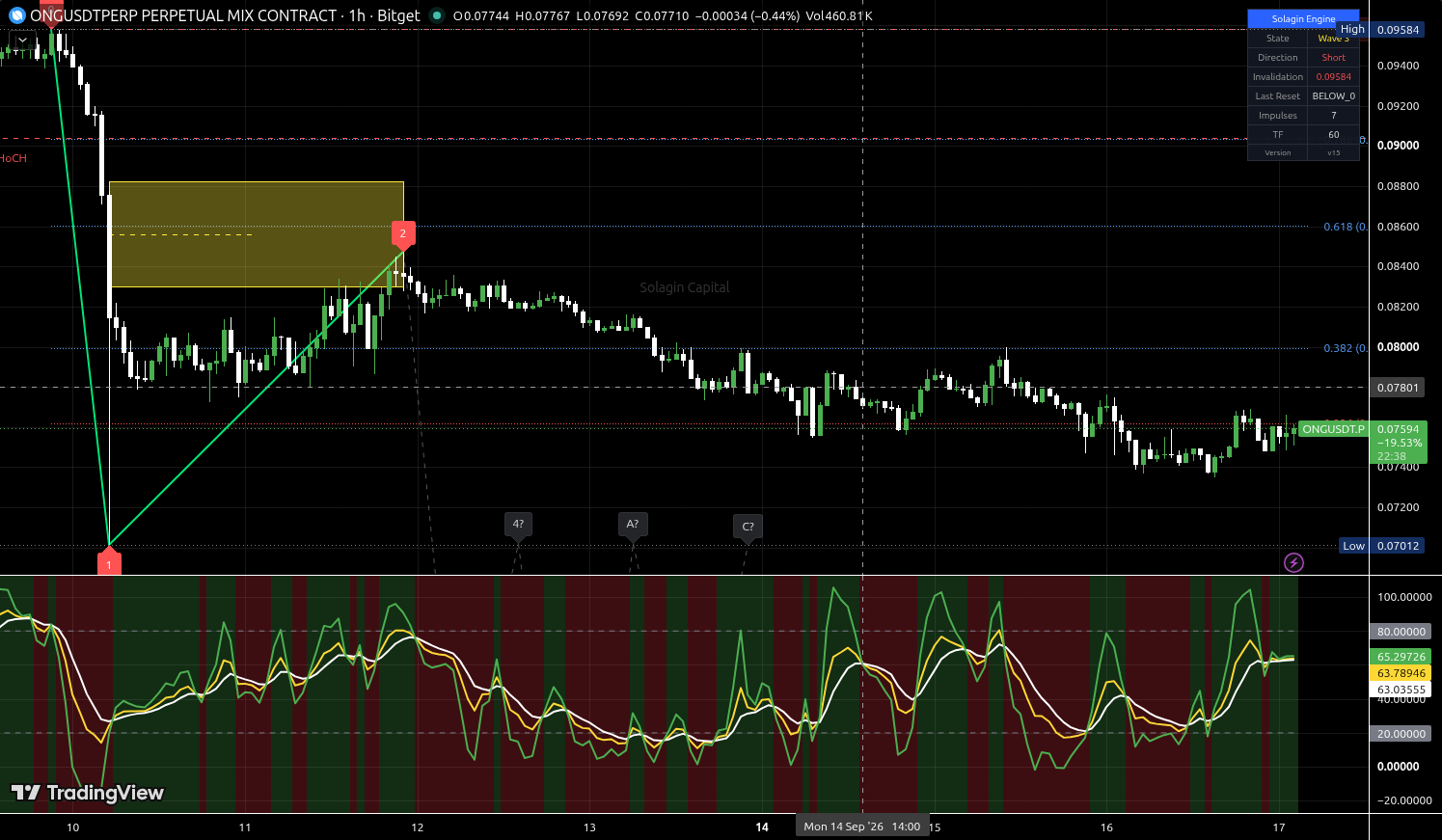1442x840 pixels.
Task: Click the Invalidation 0.09584 value
Action: tap(1333, 77)
